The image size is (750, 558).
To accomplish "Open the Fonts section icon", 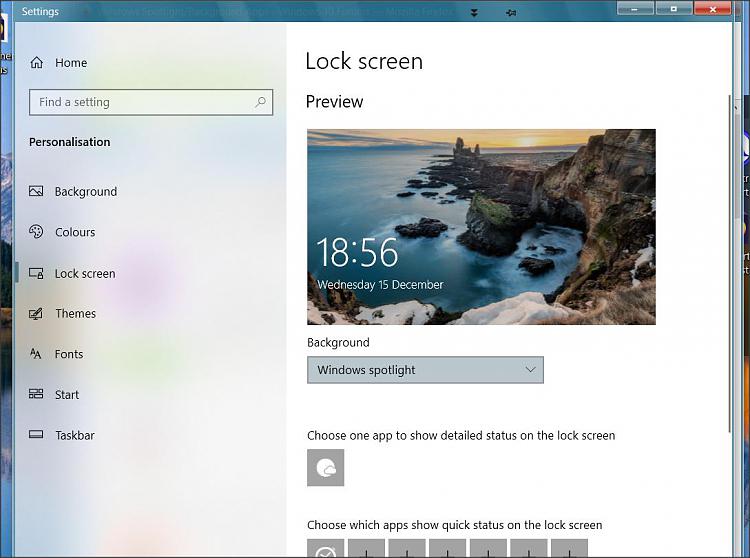I will tap(36, 354).
